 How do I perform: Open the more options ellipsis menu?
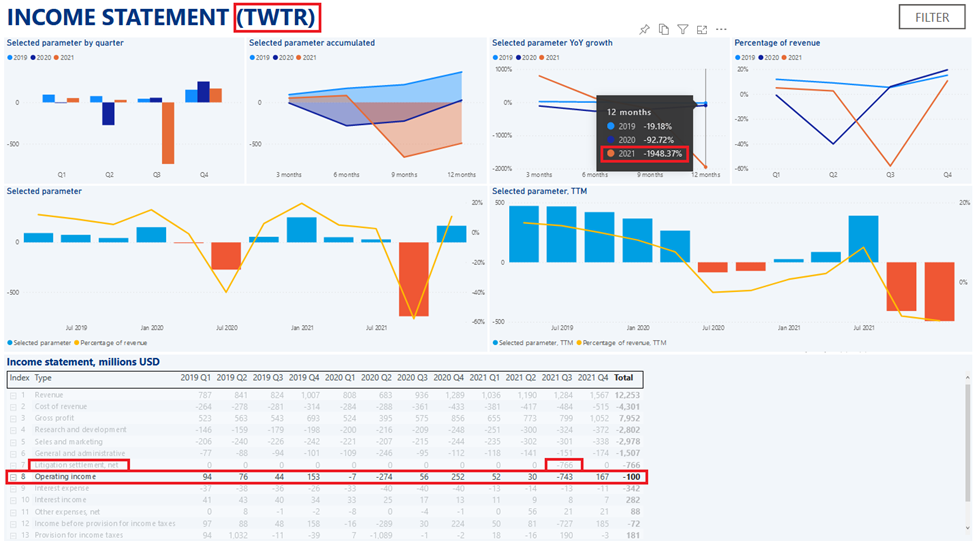(721, 30)
